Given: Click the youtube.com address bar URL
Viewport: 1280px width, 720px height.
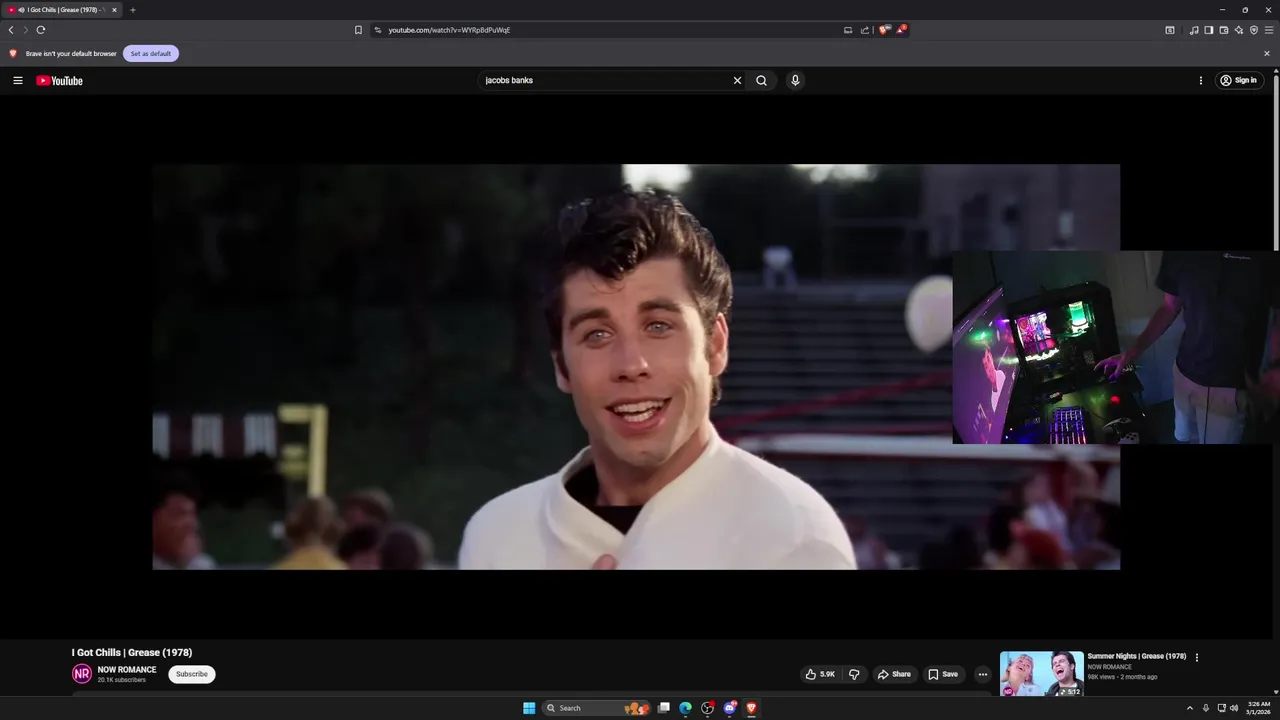Looking at the screenshot, I should click(449, 30).
